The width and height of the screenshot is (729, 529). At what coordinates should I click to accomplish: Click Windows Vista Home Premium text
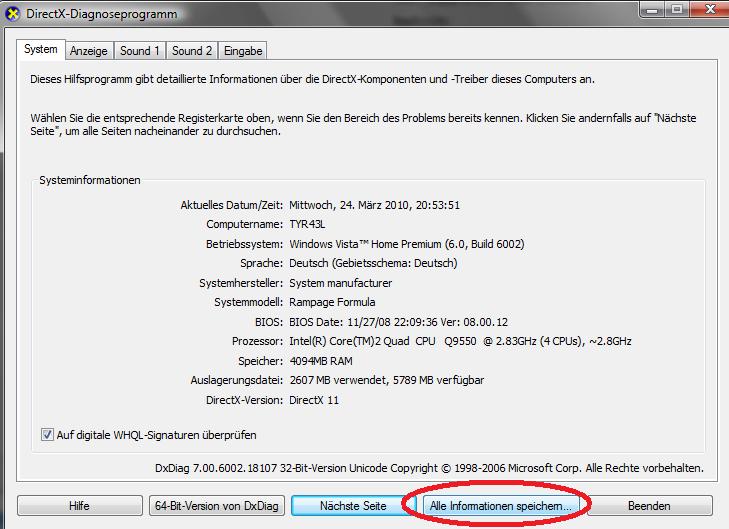coord(407,244)
